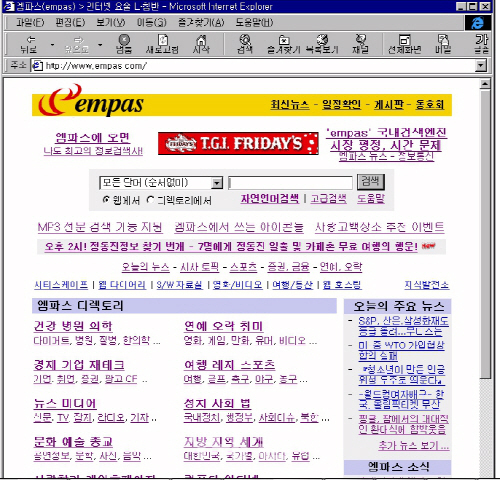Click the 엠파스에 오면 link

tap(93, 138)
